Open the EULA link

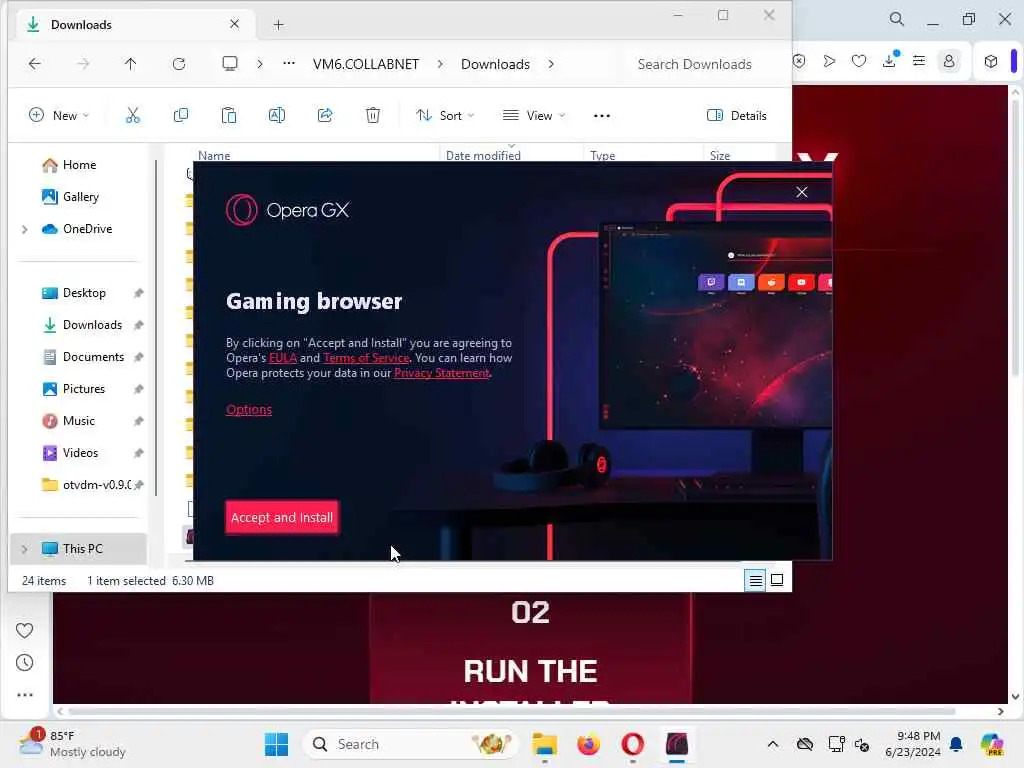[x=283, y=358]
